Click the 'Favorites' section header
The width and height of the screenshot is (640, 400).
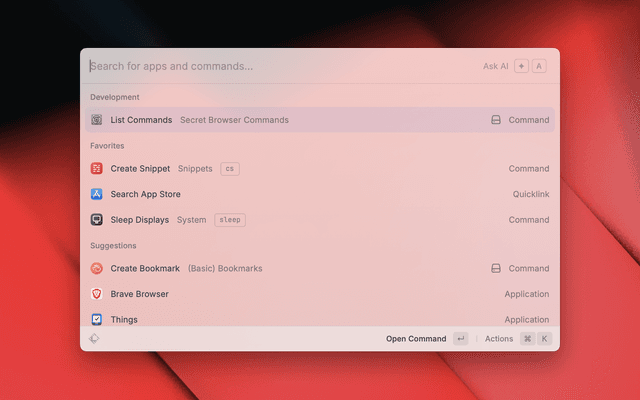(x=107, y=146)
